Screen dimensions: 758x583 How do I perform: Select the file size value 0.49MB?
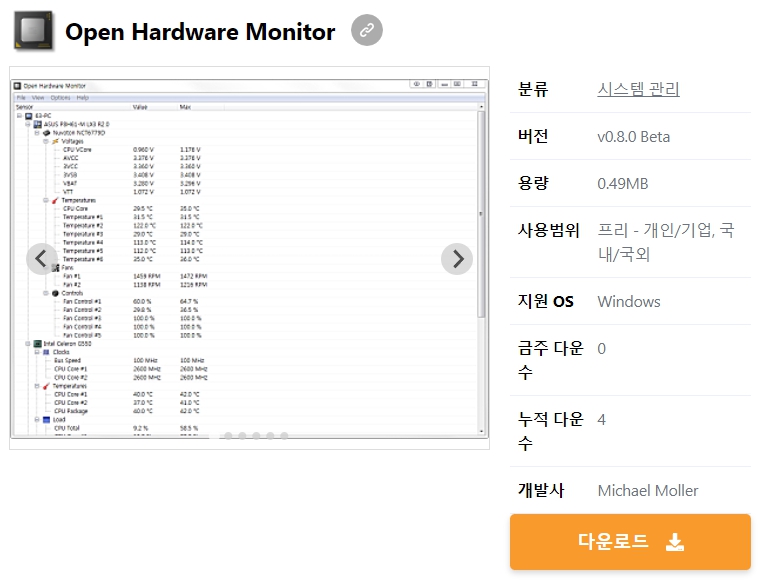623,184
